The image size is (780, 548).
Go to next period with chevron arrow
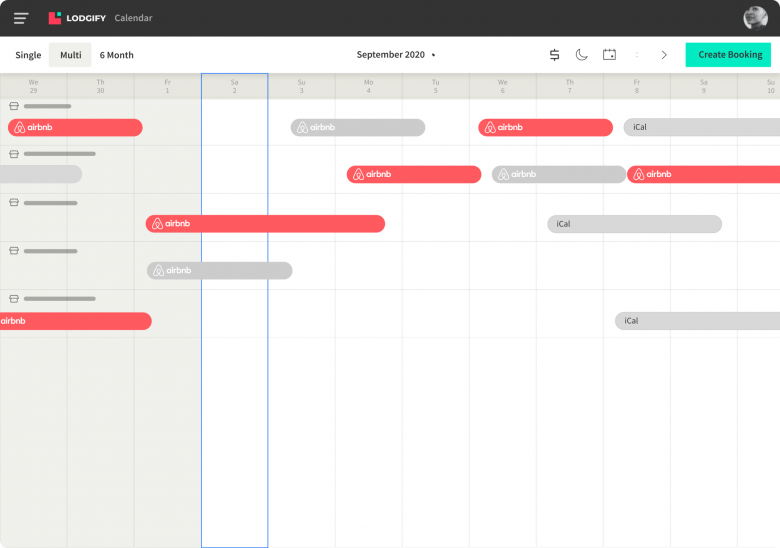pyautogui.click(x=664, y=55)
